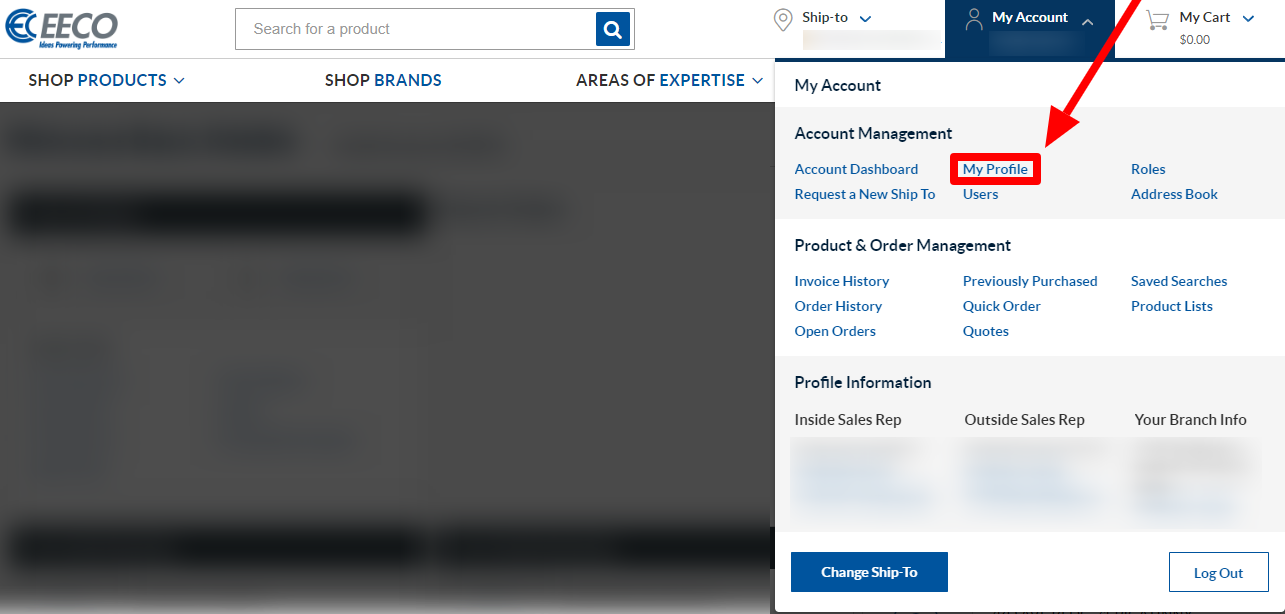Expand the My Cart chevron
This screenshot has width=1285, height=614.
pyautogui.click(x=1248, y=19)
